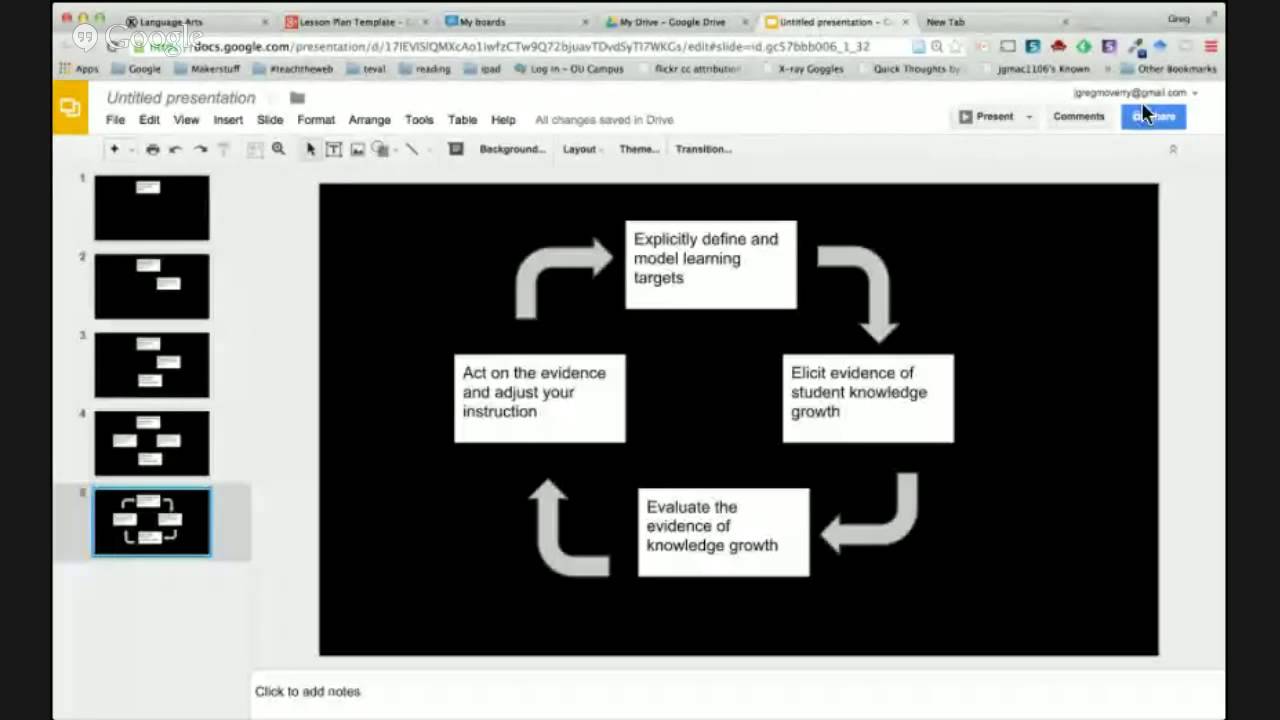Click the Theme... button

coord(639,149)
